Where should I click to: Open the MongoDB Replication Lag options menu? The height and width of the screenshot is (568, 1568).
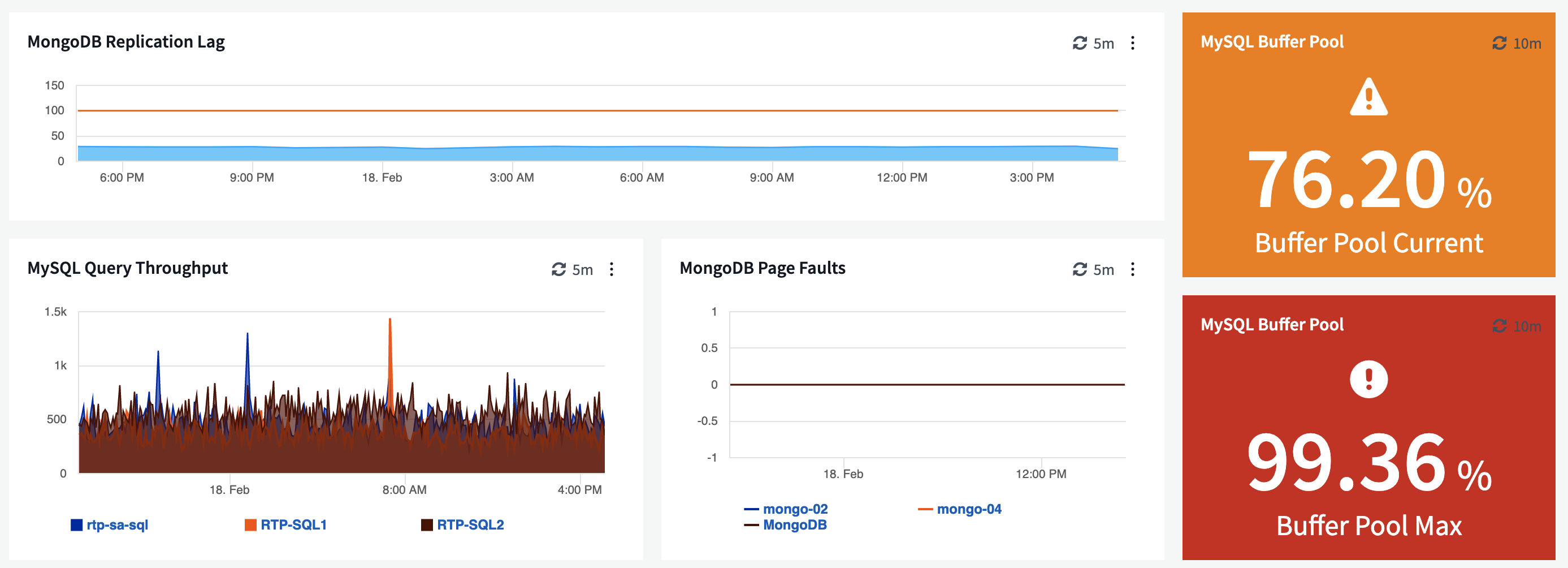click(1132, 43)
